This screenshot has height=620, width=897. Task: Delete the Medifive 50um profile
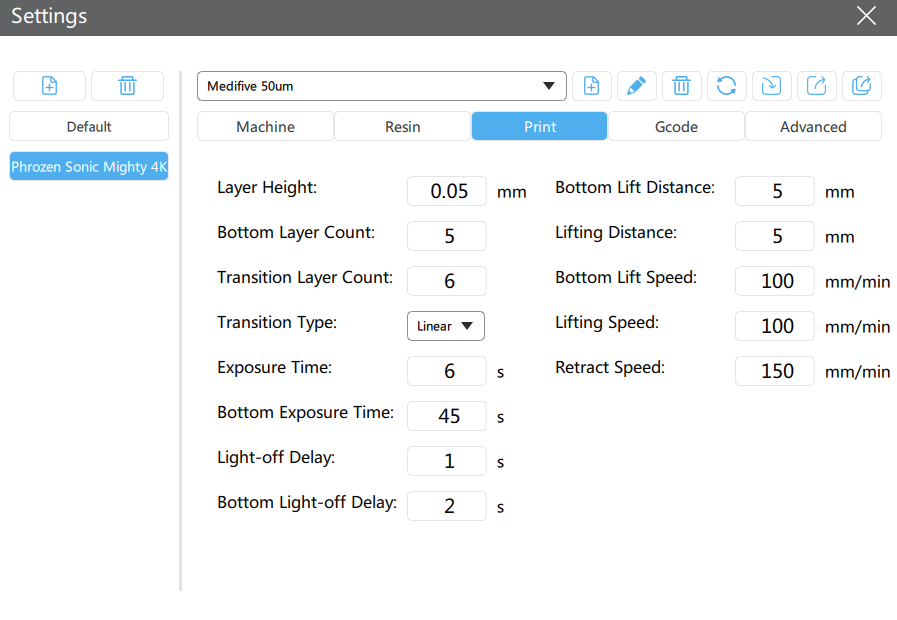tap(681, 86)
